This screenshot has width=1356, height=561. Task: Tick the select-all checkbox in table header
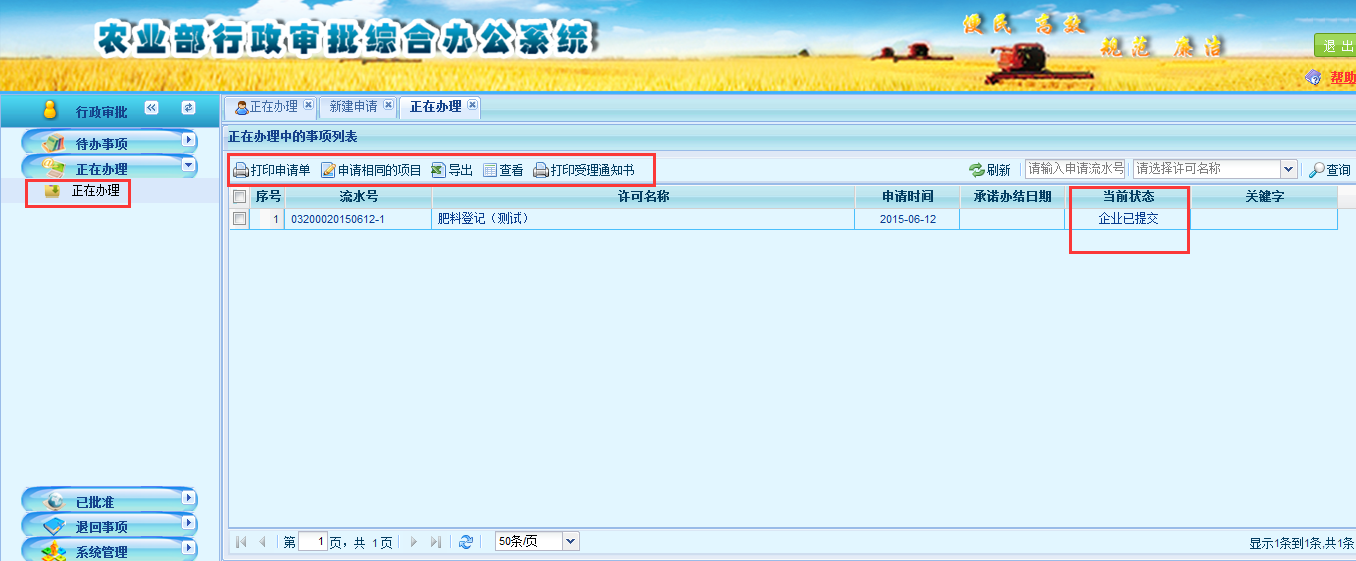click(x=239, y=197)
